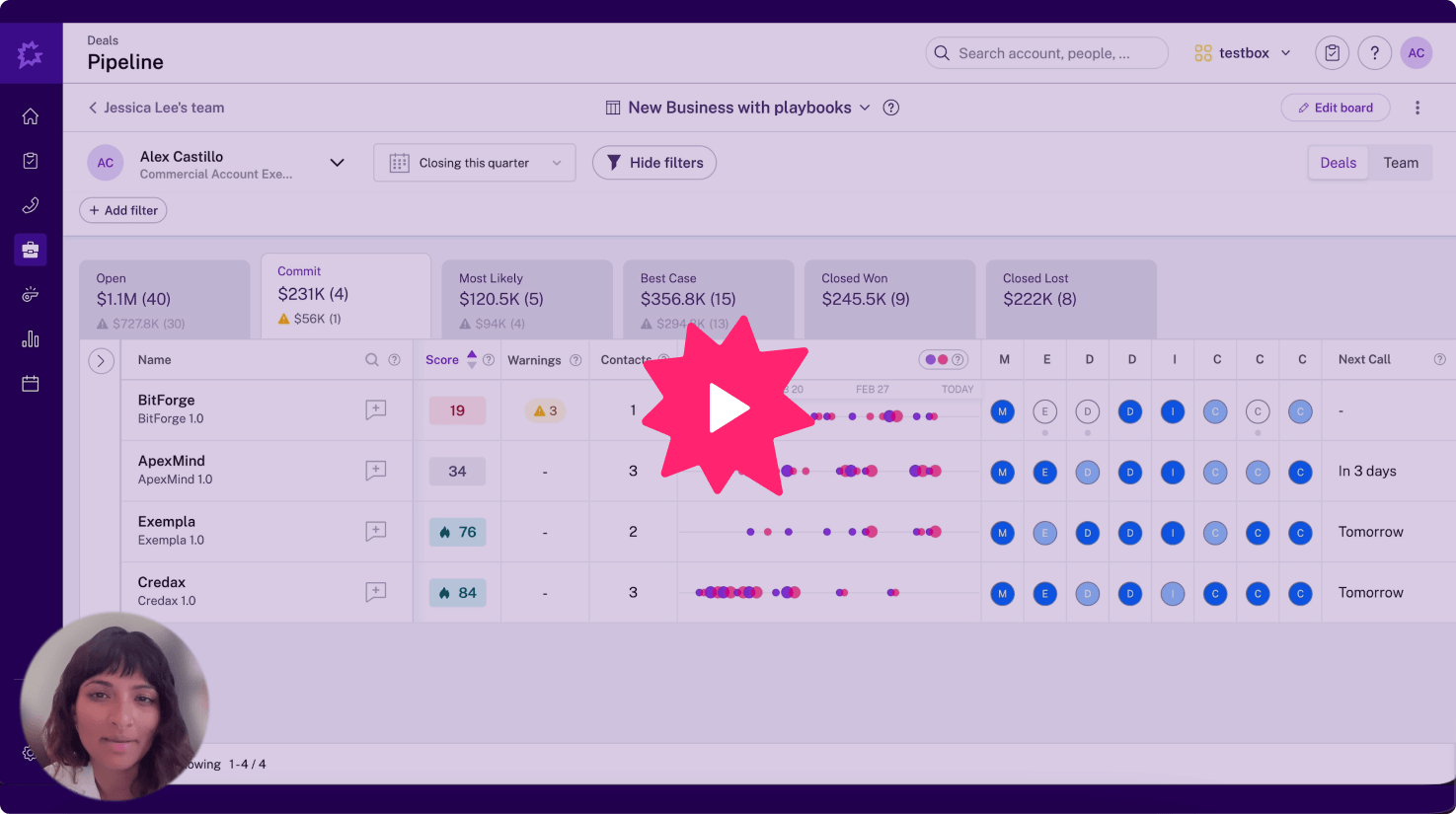The image size is (1456, 814).
Task: Open the Closing this quarter dropdown
Action: coord(475,163)
